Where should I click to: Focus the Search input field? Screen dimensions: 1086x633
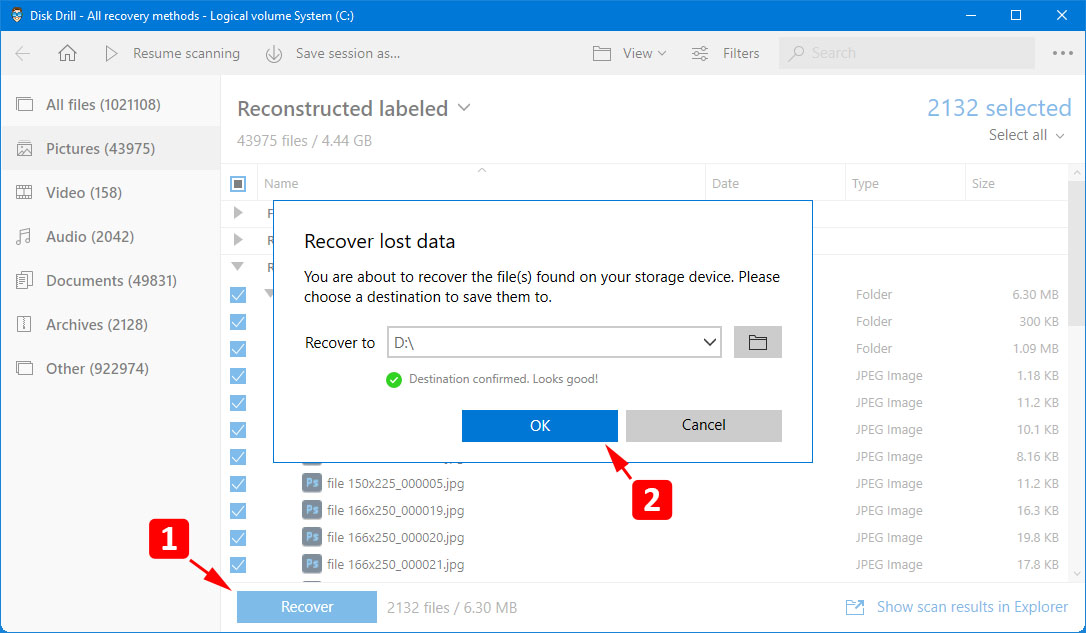[907, 53]
